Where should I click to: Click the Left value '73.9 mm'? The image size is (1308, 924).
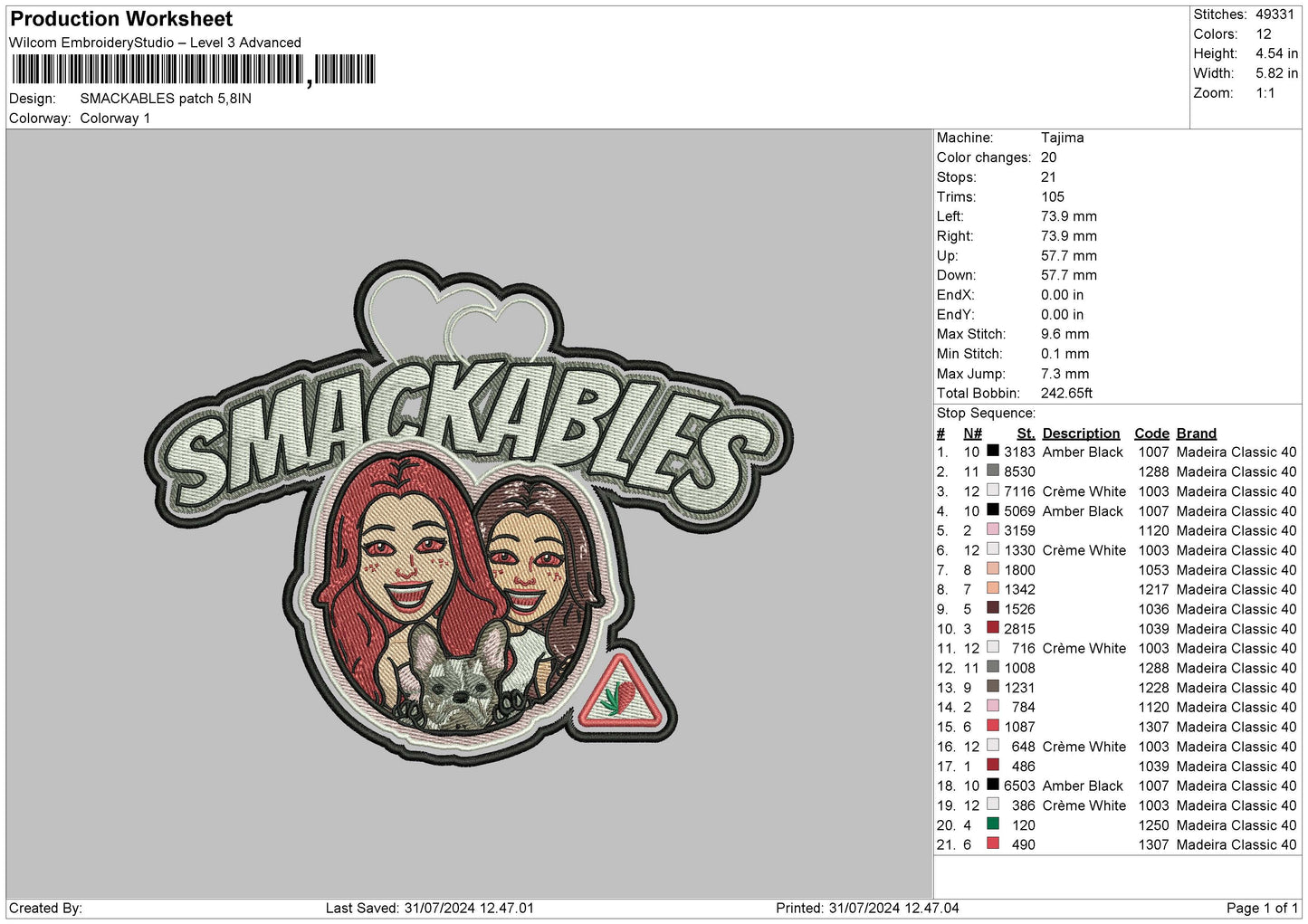pyautogui.click(x=1069, y=216)
